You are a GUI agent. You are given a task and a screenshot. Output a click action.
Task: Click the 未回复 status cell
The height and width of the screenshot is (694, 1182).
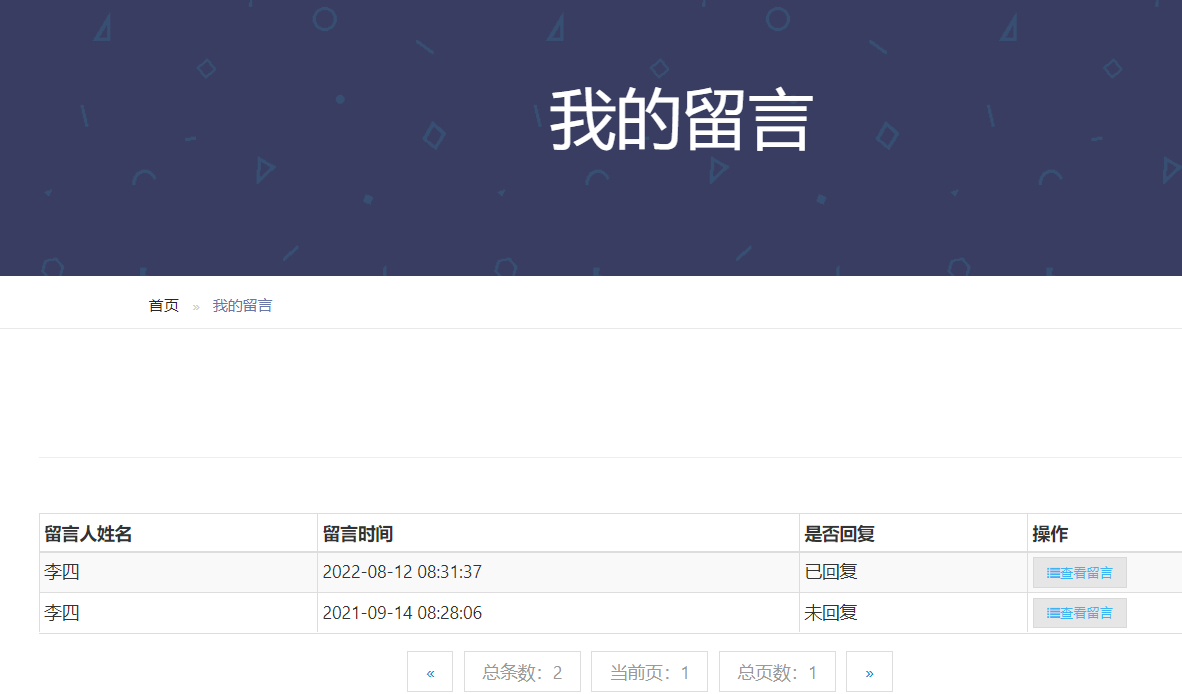[x=827, y=612]
